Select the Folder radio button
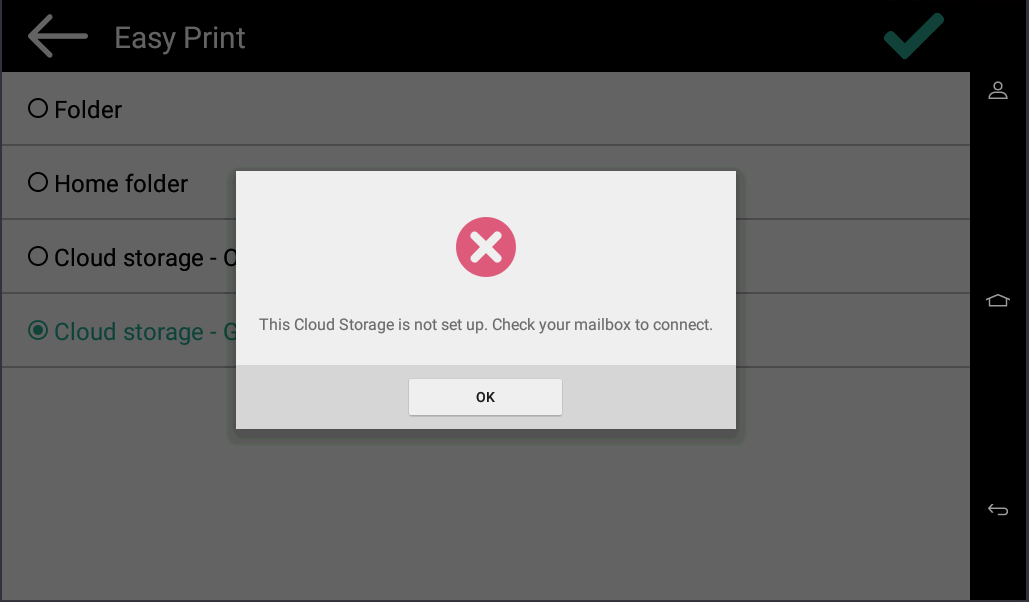This screenshot has width=1029, height=602. (38, 108)
